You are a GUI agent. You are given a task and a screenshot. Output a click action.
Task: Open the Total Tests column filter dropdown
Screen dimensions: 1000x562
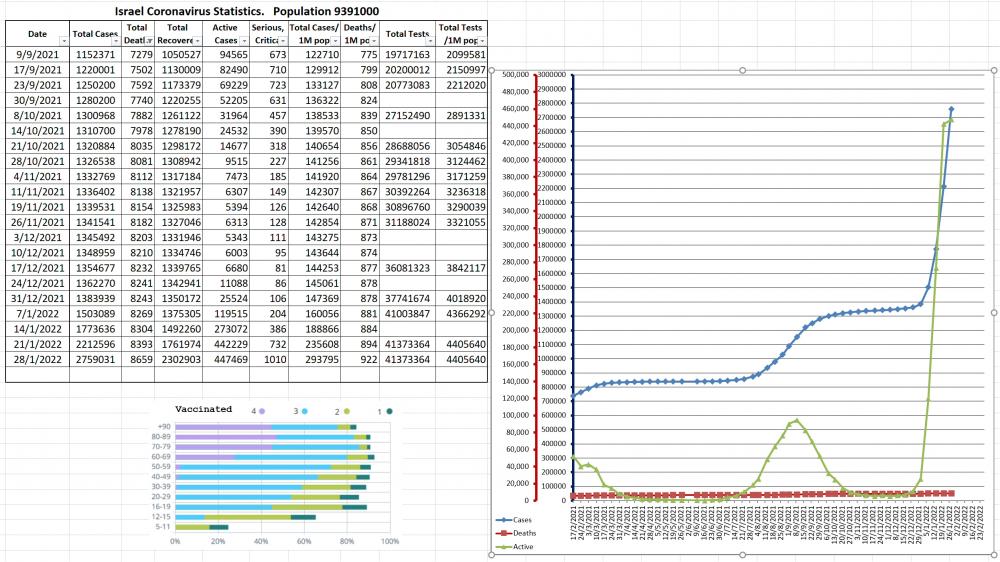tap(430, 41)
